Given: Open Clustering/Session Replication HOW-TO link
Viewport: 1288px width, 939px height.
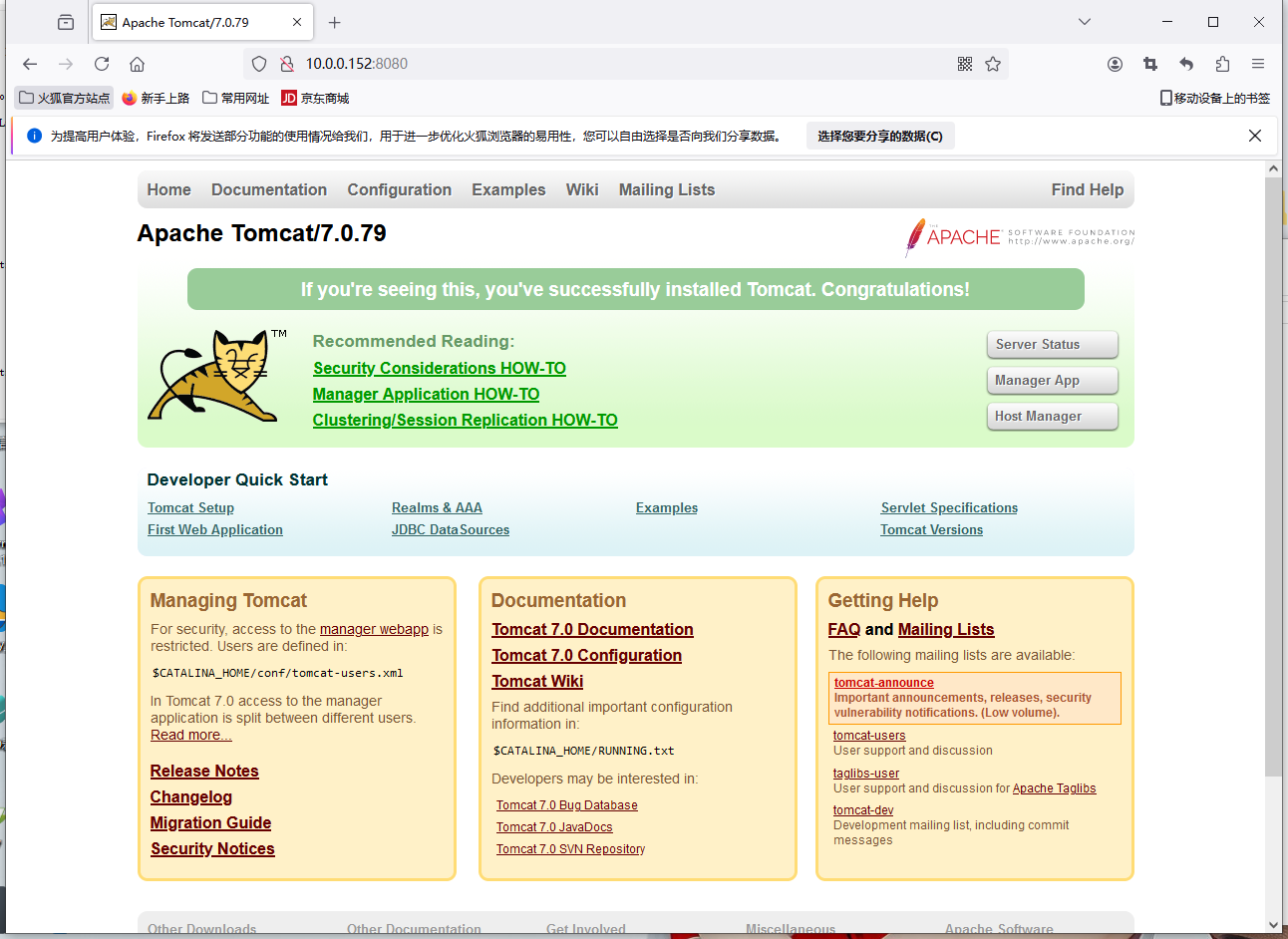Looking at the screenshot, I should (x=466, y=421).
